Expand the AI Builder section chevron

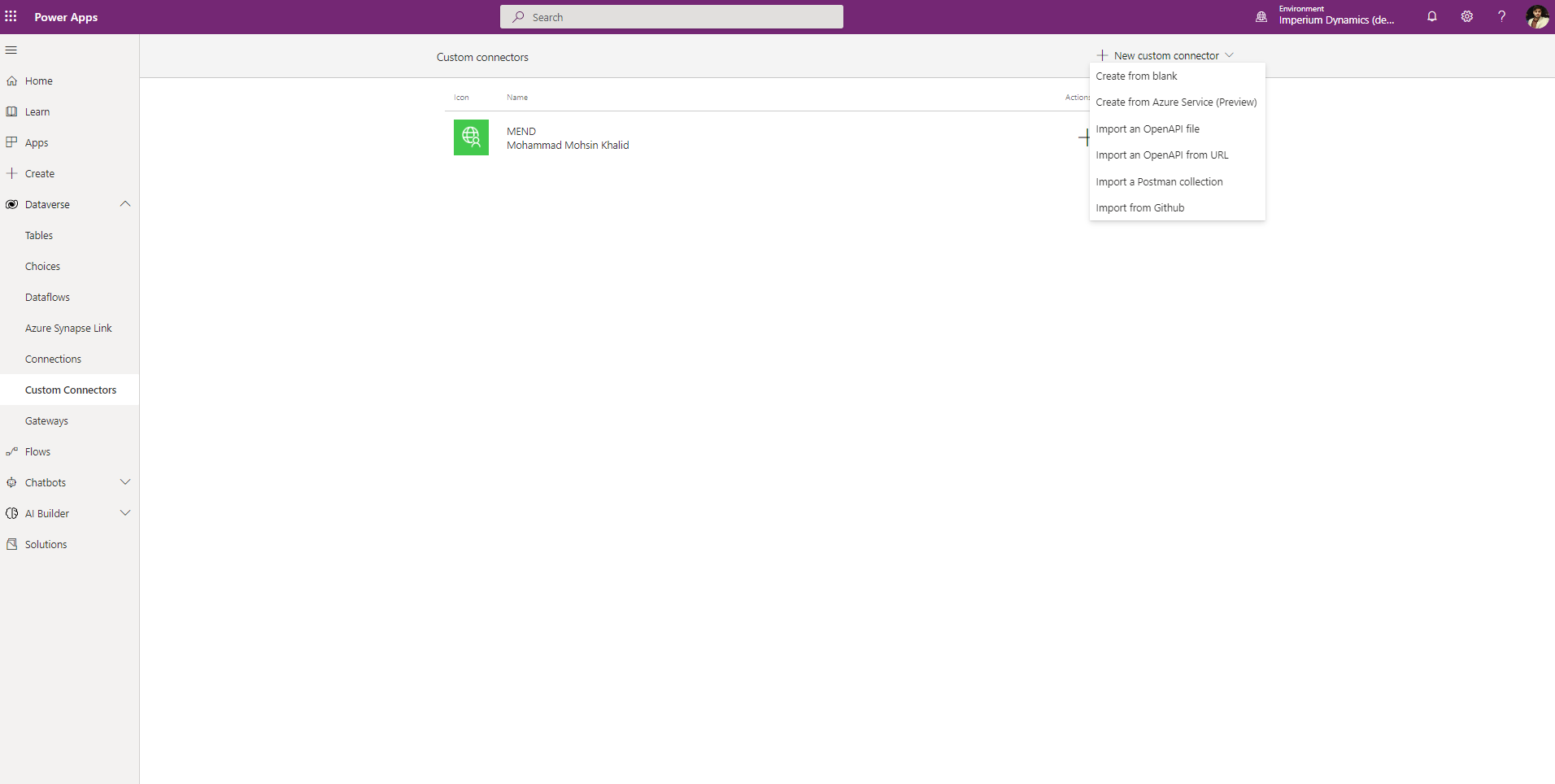pyautogui.click(x=125, y=513)
